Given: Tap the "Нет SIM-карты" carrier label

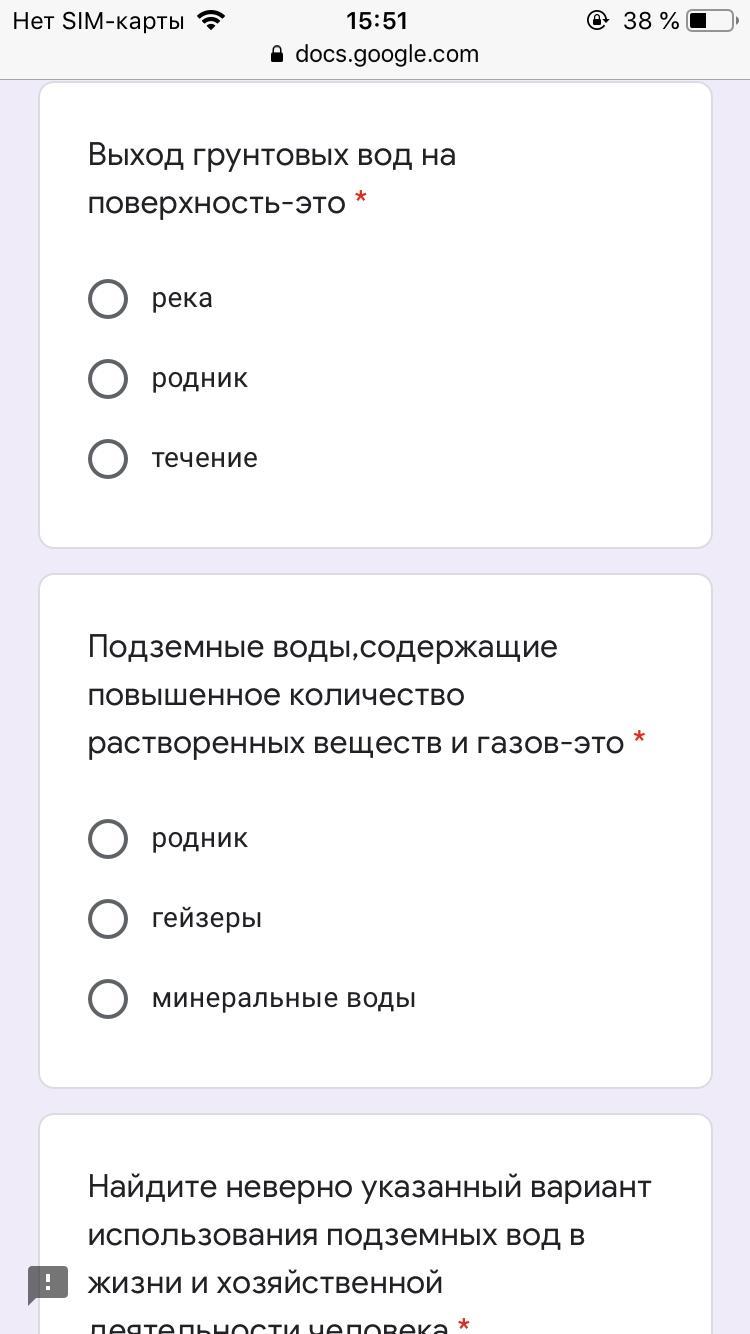Looking at the screenshot, I should (98, 20).
